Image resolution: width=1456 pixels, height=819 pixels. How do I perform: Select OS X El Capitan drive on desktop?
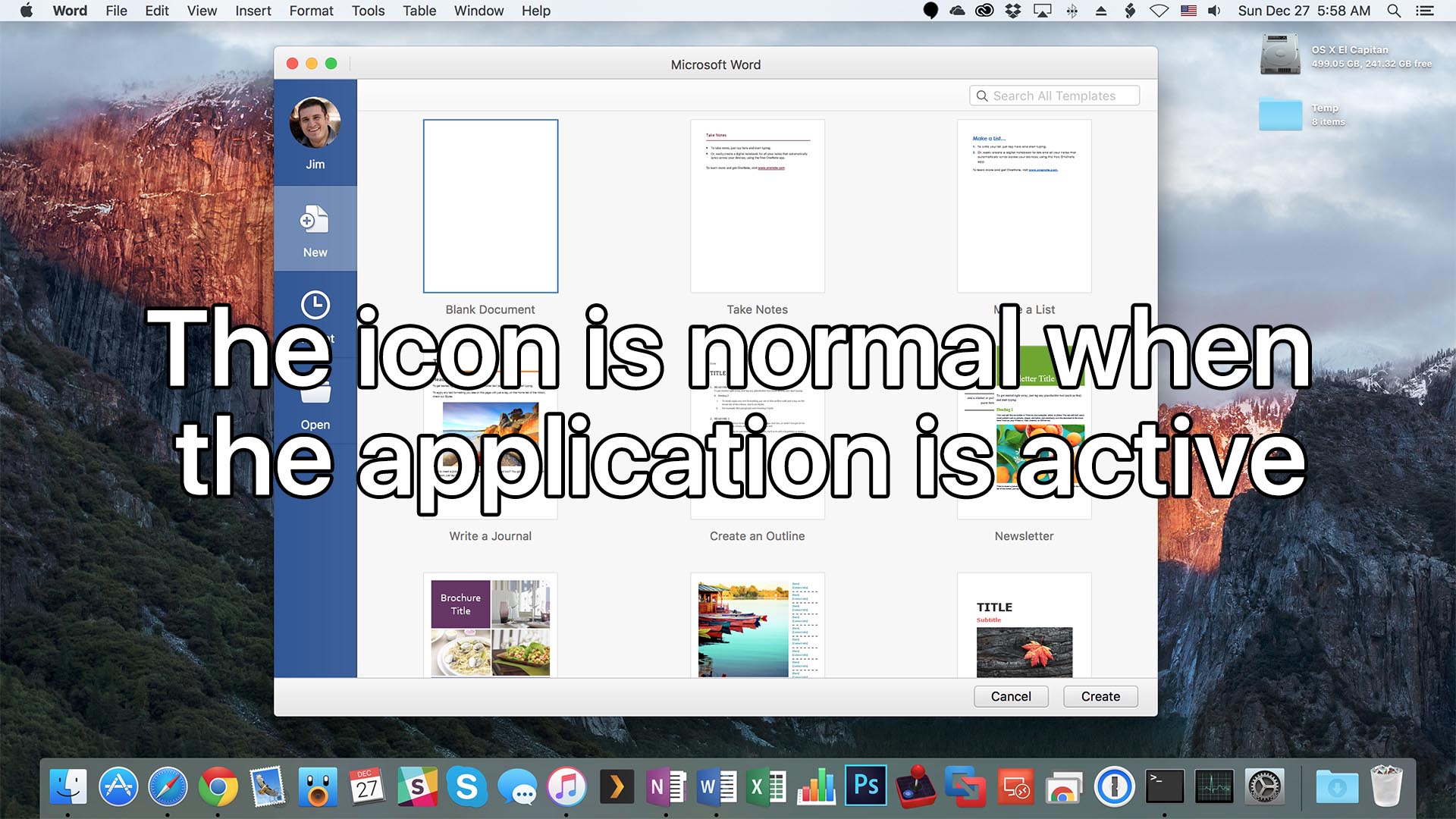[1280, 55]
